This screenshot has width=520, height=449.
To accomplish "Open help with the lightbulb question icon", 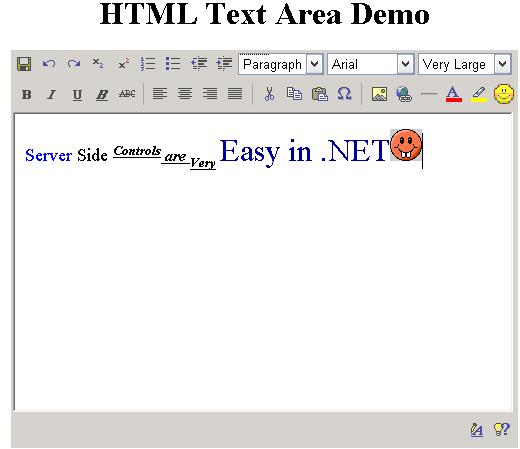I will click(x=502, y=429).
